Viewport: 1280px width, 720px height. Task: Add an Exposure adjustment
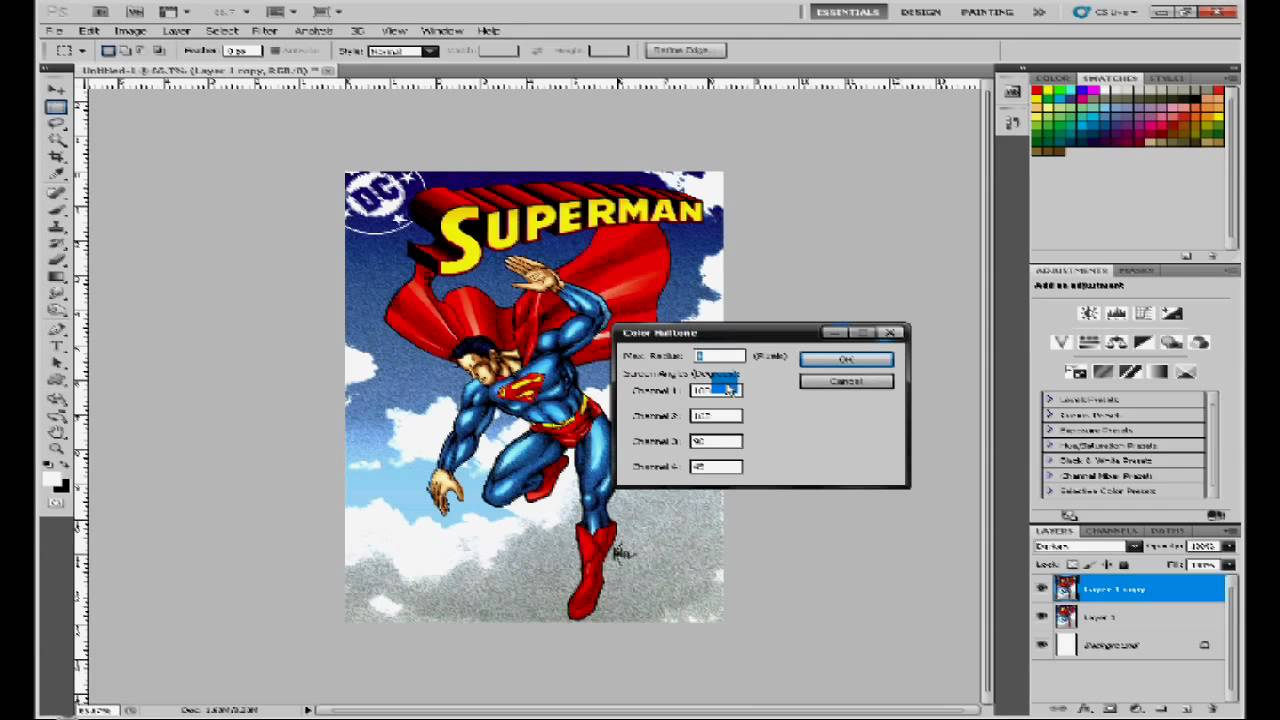click(x=1172, y=313)
